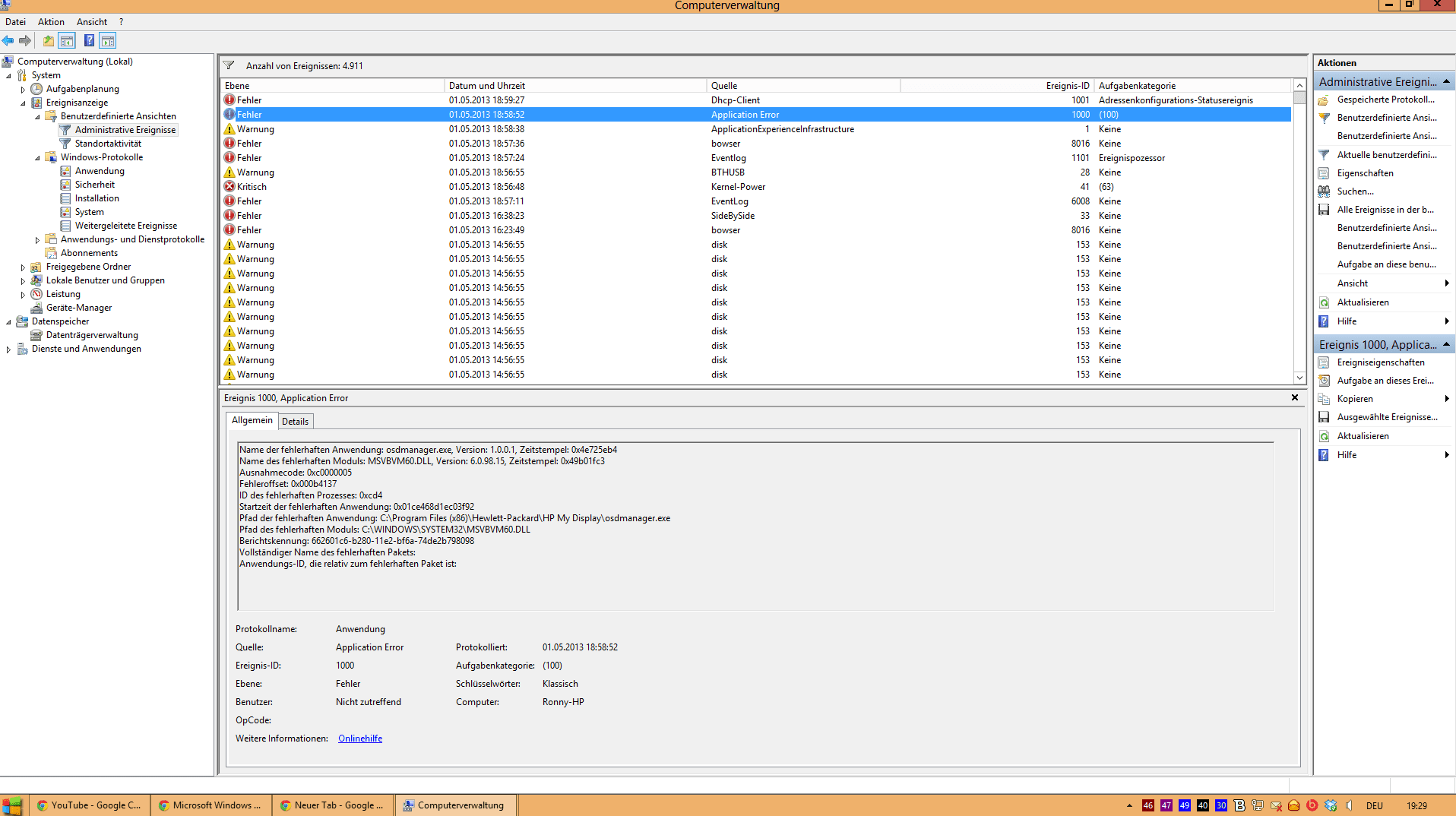Click Eigenschaften action in Aktionen pane
1456x816 pixels.
[x=1365, y=173]
